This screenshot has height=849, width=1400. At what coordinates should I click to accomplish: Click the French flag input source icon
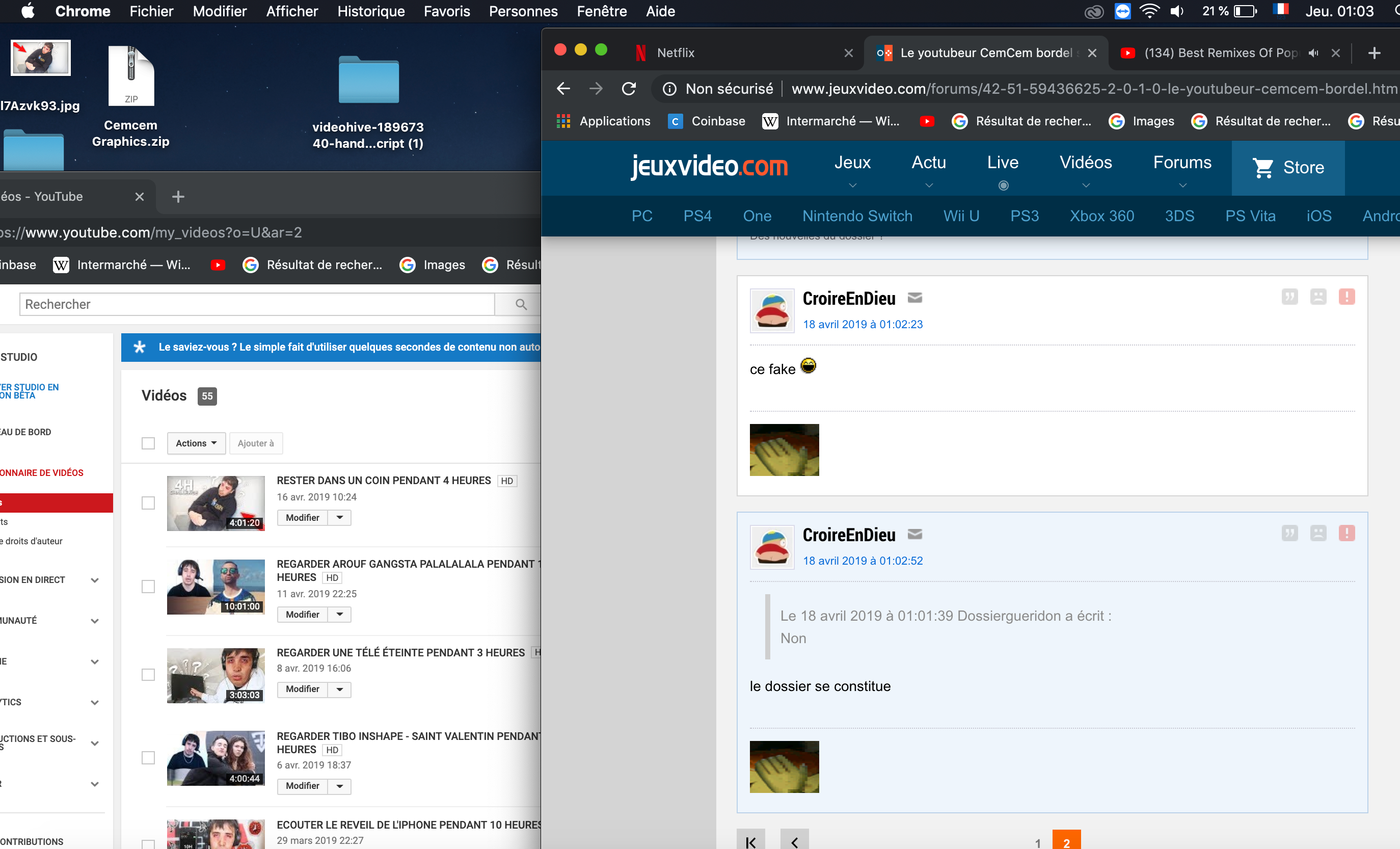(x=1281, y=11)
